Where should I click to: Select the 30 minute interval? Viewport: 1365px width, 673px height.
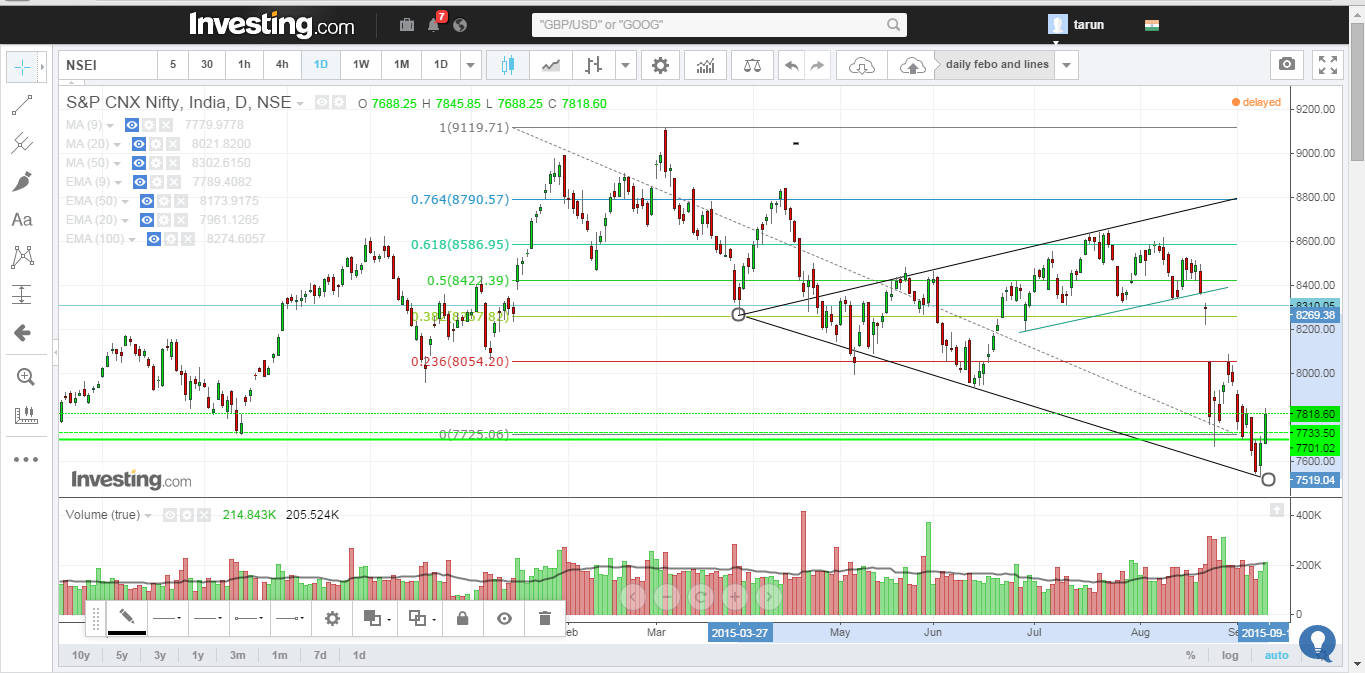point(206,65)
